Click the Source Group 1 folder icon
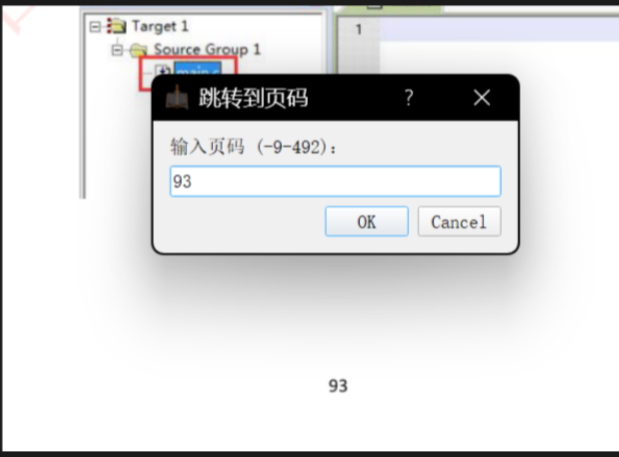Image resolution: width=619 pixels, height=457 pixels. (139, 50)
